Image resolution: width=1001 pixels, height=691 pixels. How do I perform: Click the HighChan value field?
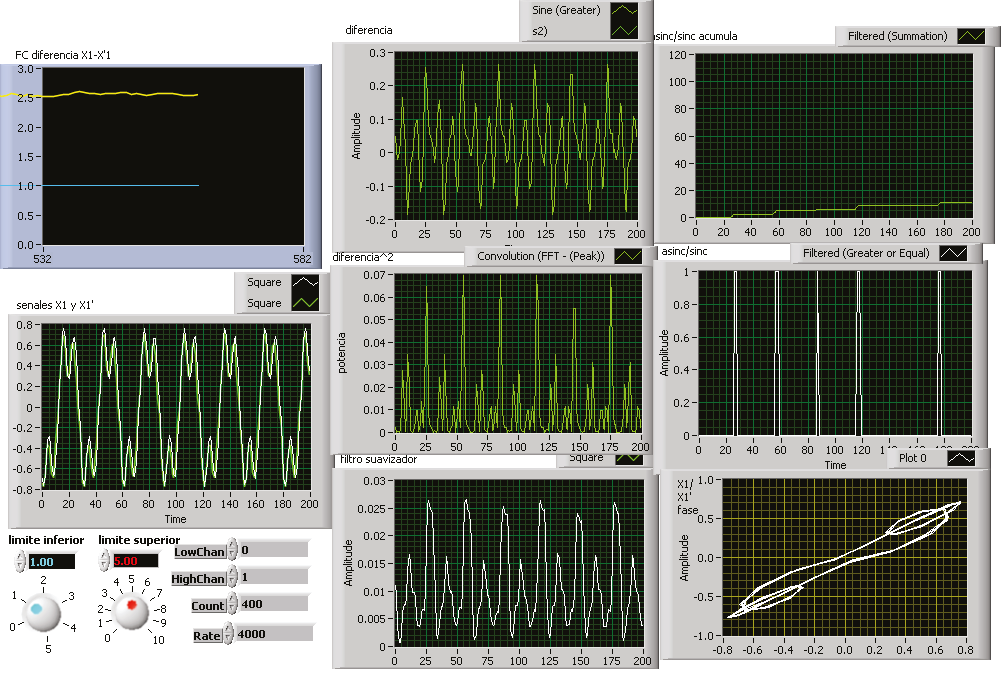click(273, 577)
